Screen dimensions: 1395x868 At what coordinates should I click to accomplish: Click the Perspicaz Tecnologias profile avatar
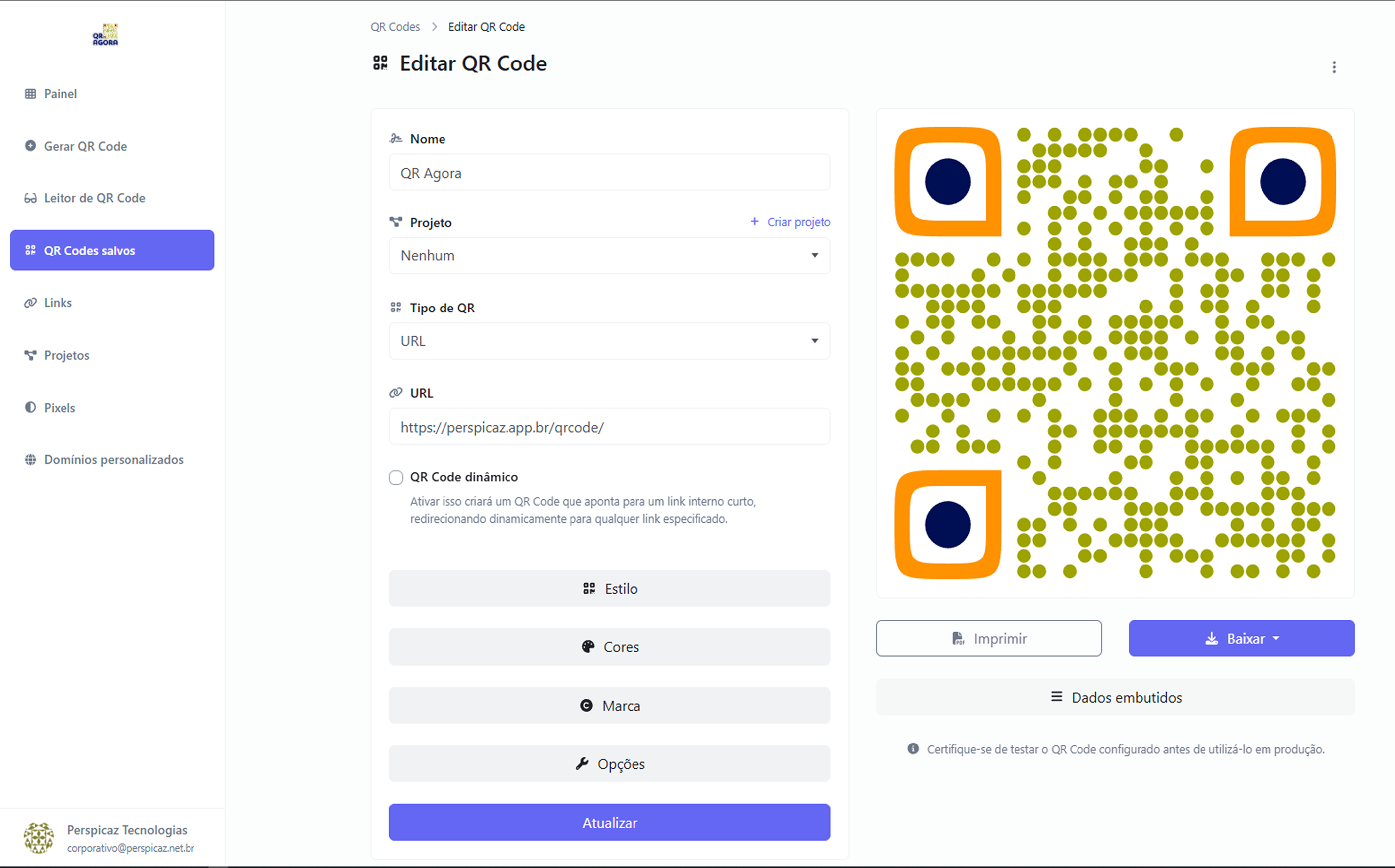click(39, 838)
